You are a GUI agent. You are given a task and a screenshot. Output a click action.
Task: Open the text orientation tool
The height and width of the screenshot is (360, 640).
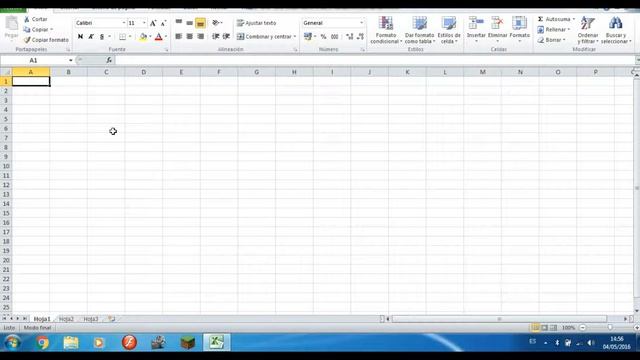click(217, 23)
